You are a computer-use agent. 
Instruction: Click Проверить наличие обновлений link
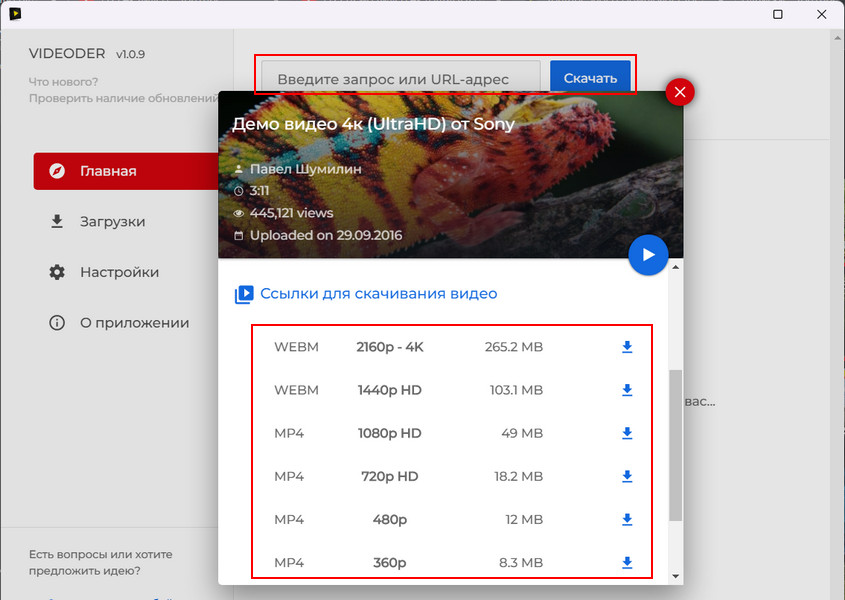[x=123, y=98]
